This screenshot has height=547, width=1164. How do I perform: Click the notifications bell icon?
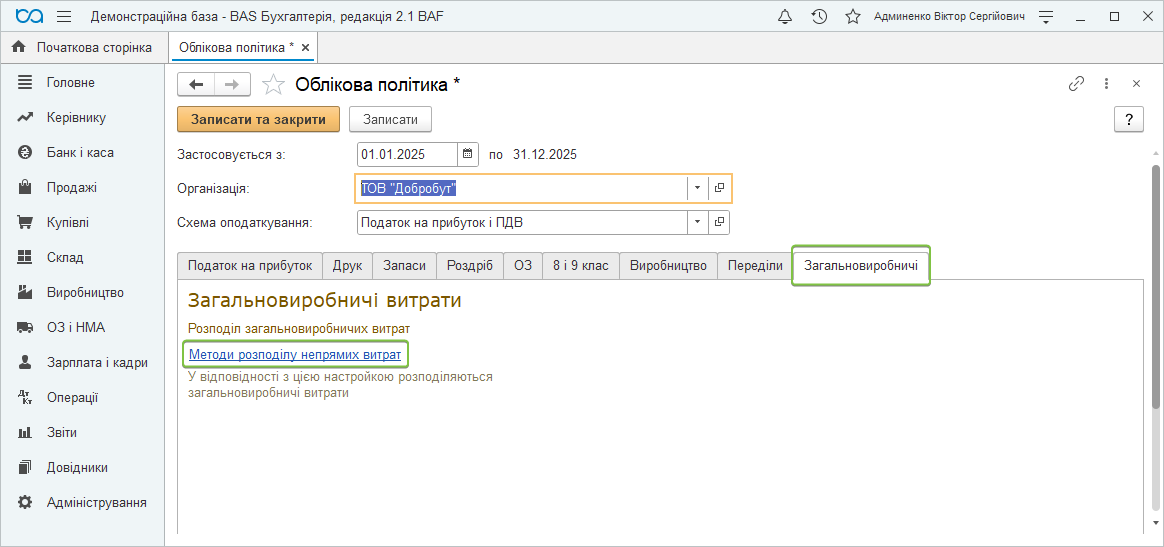[x=785, y=17]
